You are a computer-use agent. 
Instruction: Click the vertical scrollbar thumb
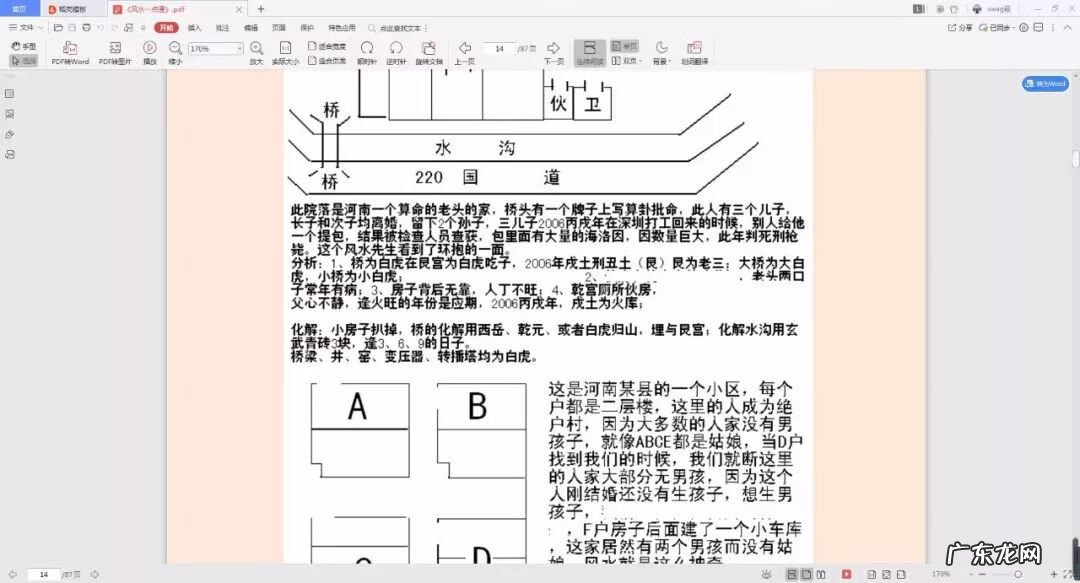tap(1076, 158)
